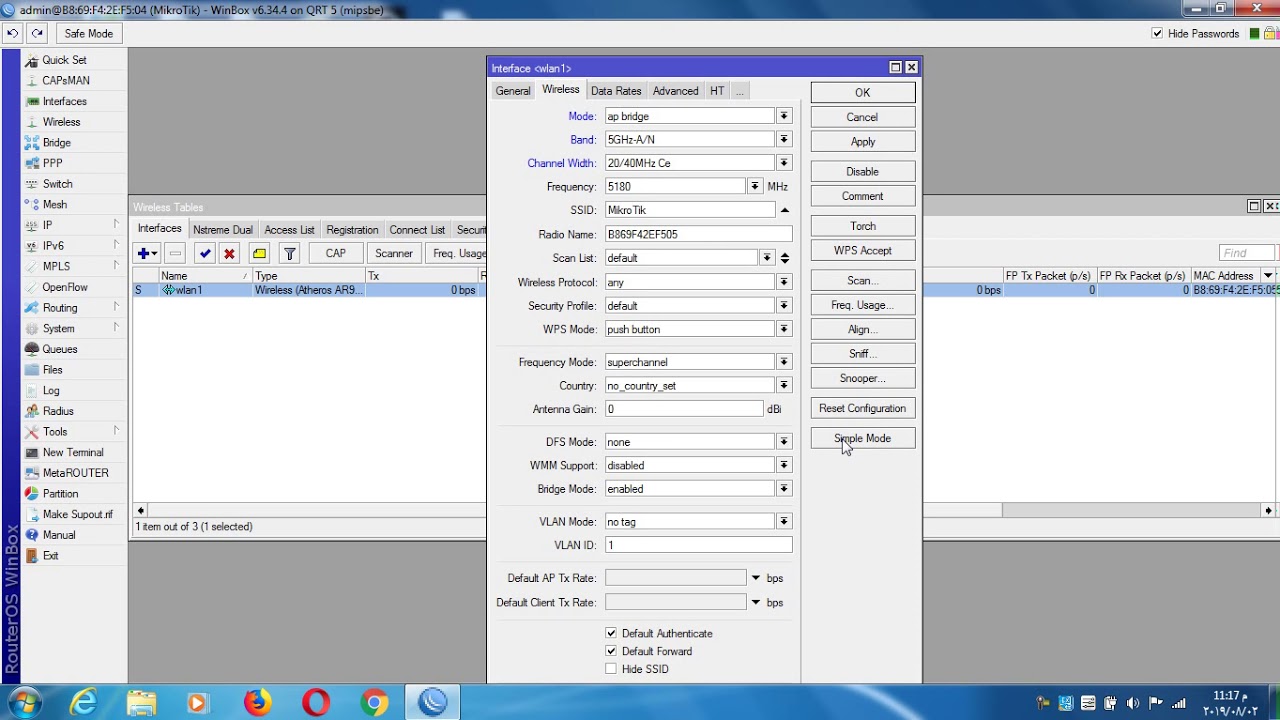Launch Opera from the taskbar
Viewport: 1280px width, 720px height.
point(316,704)
